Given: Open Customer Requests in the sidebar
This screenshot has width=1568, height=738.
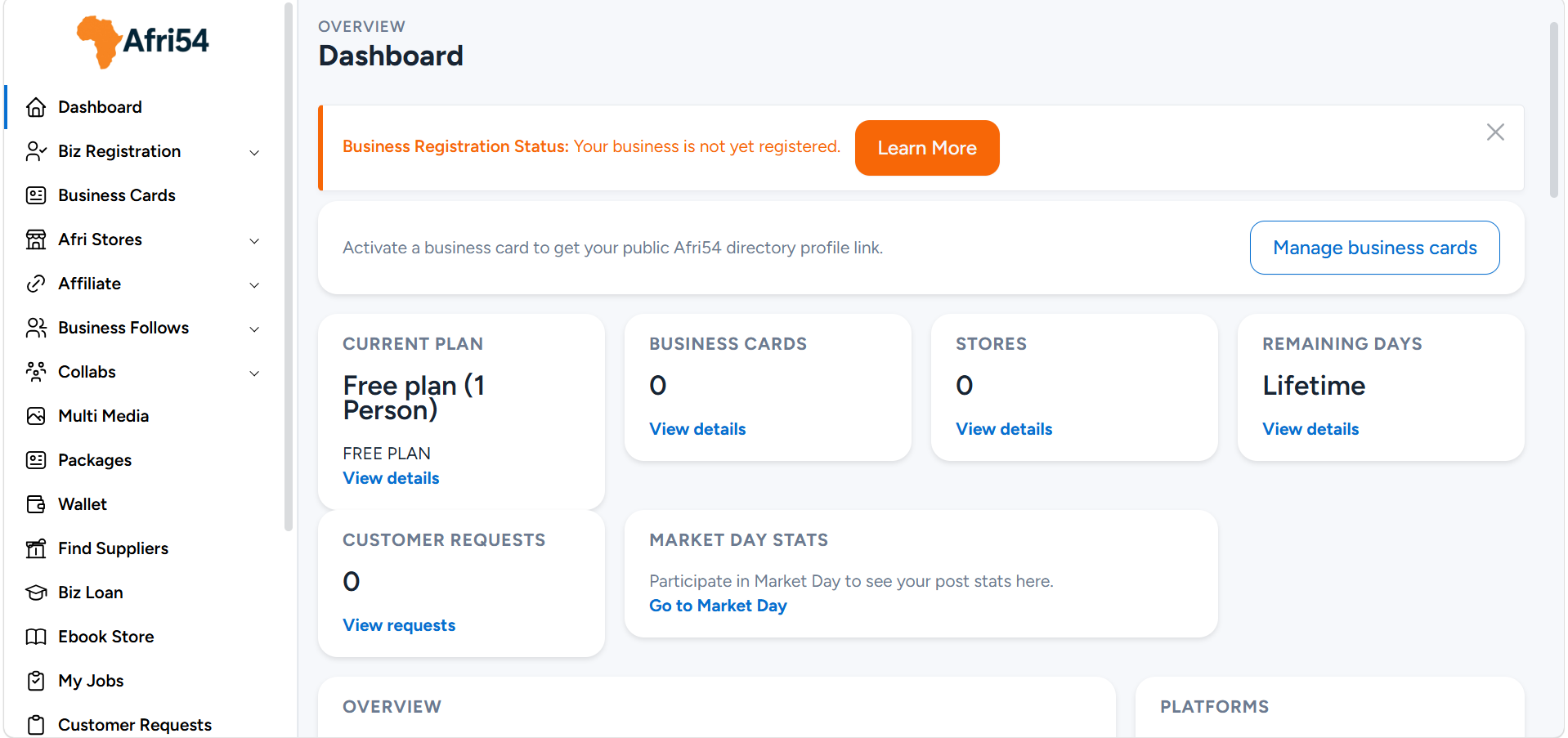Looking at the screenshot, I should click(134, 725).
